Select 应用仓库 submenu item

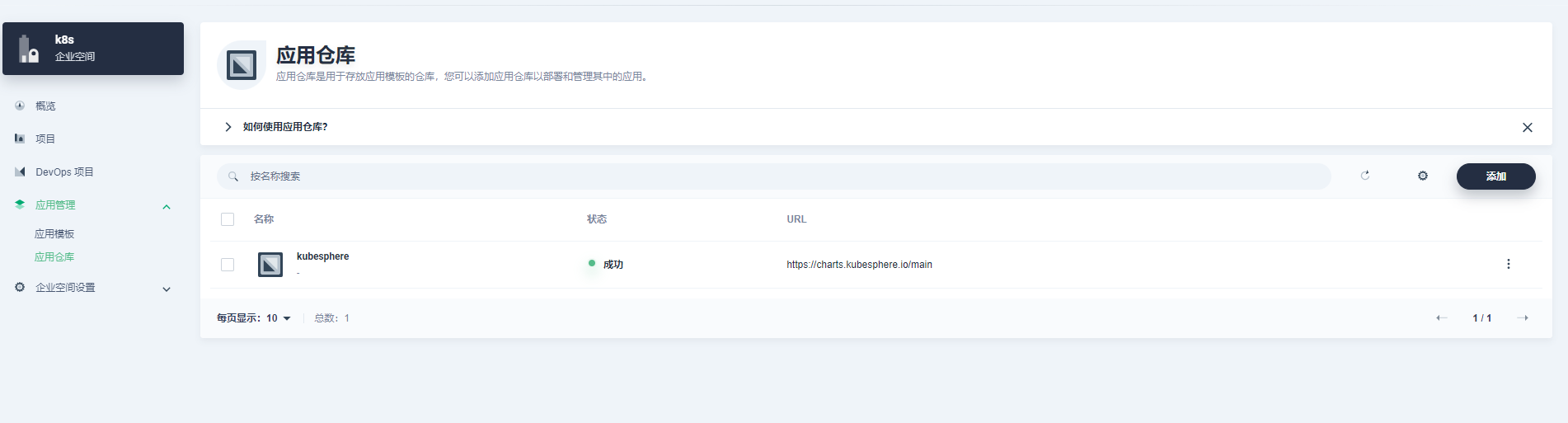(54, 257)
